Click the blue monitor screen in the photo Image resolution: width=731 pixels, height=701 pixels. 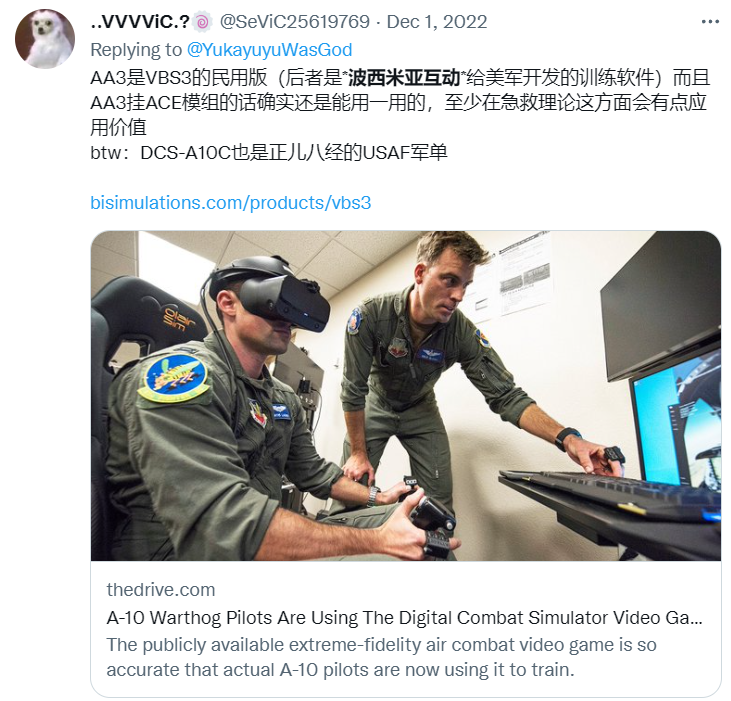tap(676, 419)
